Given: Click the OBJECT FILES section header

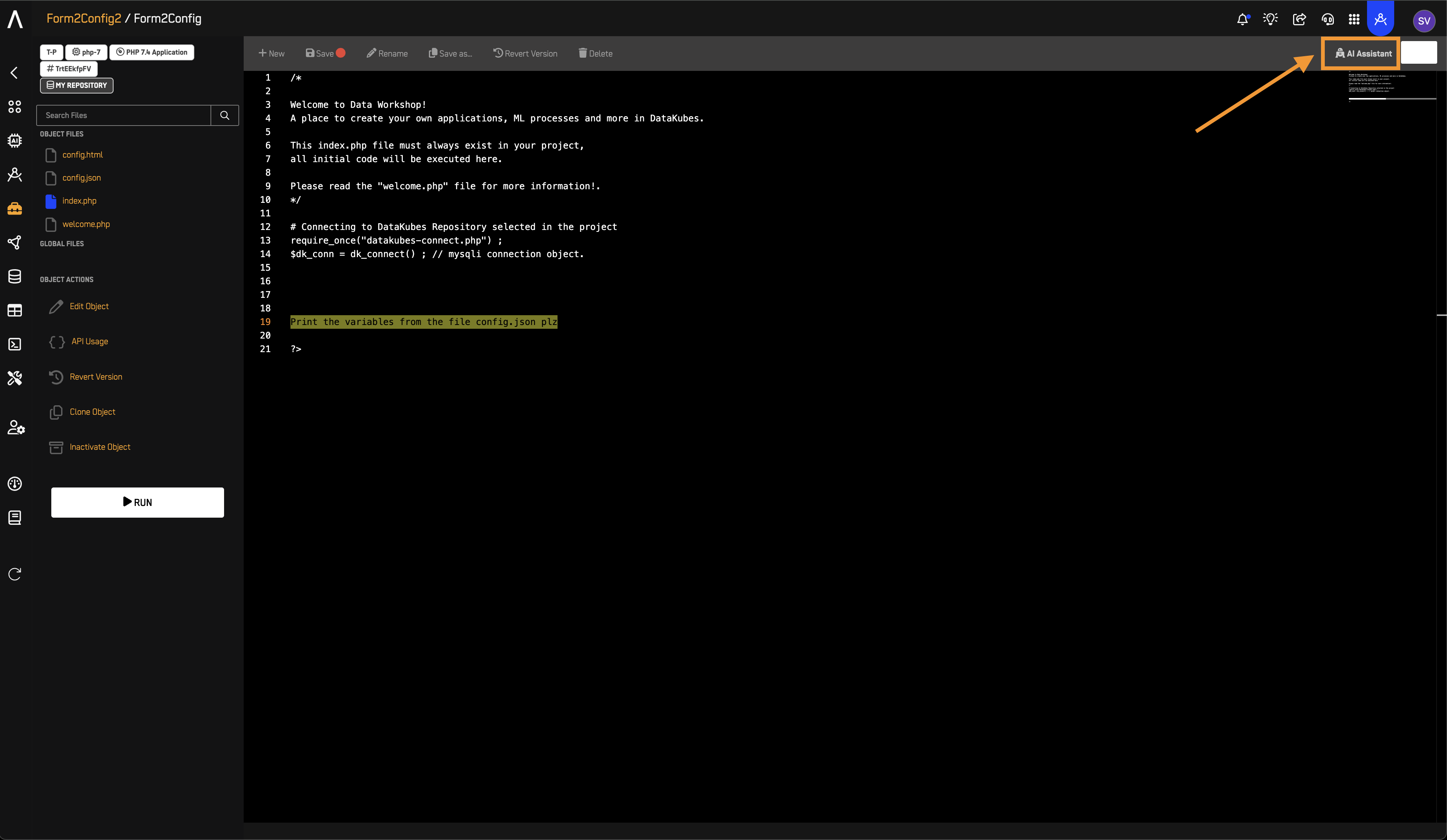Looking at the screenshot, I should (x=61, y=134).
